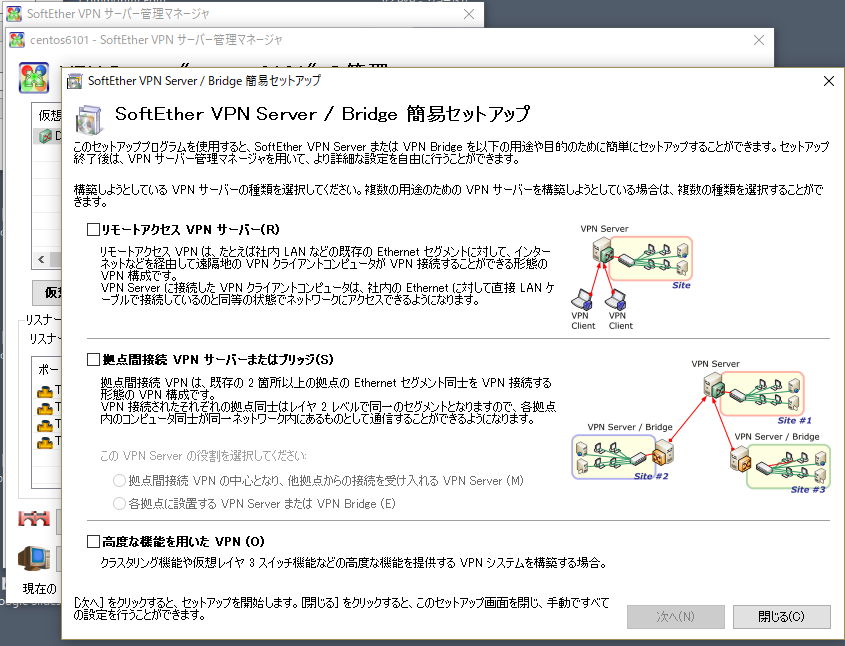Click the red bridge icon

pos(35,521)
